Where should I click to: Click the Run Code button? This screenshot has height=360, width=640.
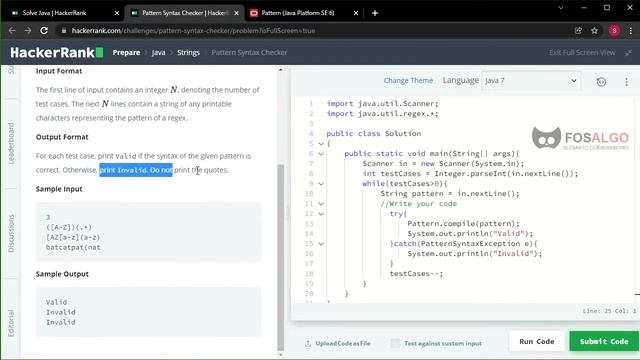point(537,341)
